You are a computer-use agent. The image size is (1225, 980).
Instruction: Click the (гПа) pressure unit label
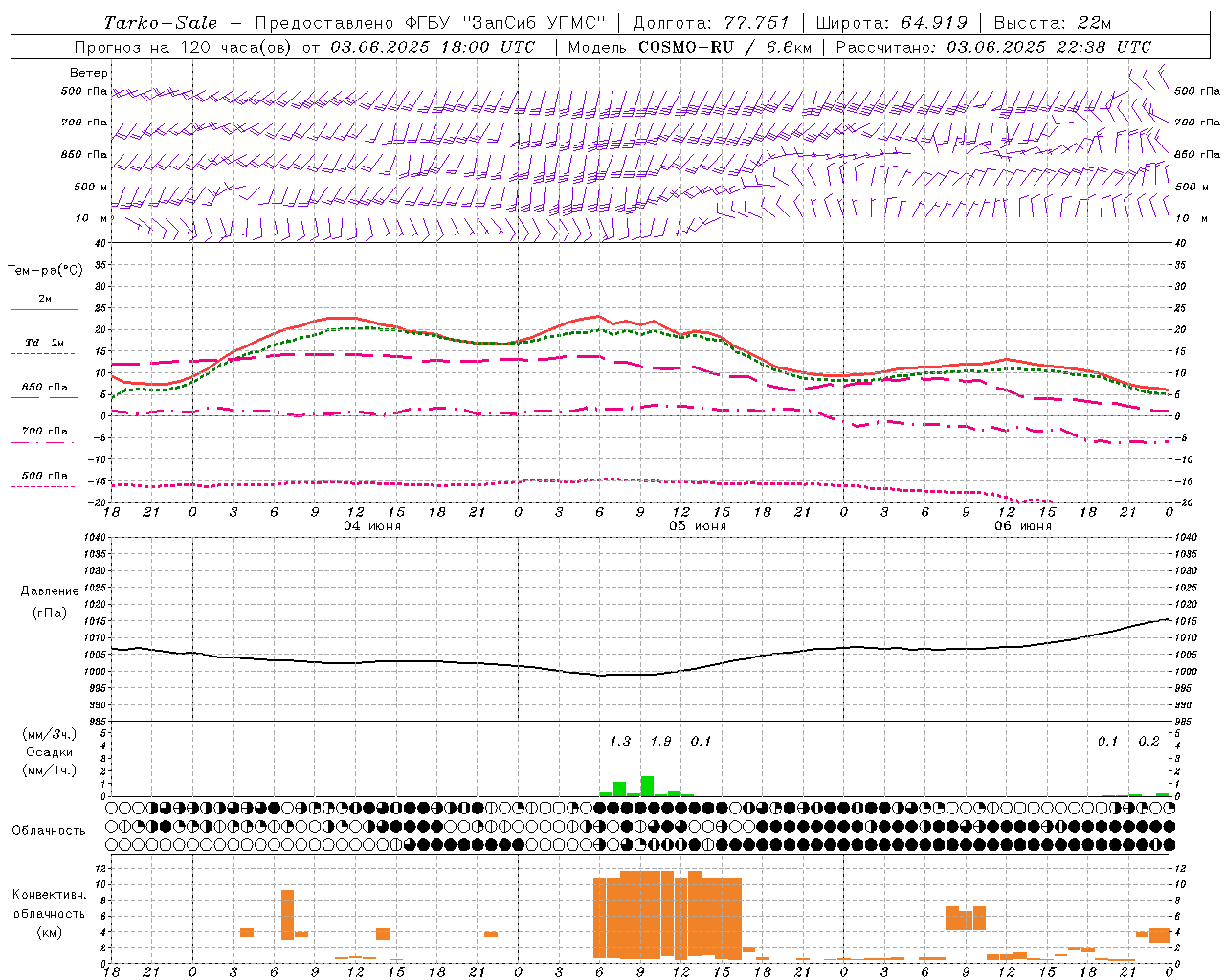click(x=50, y=613)
